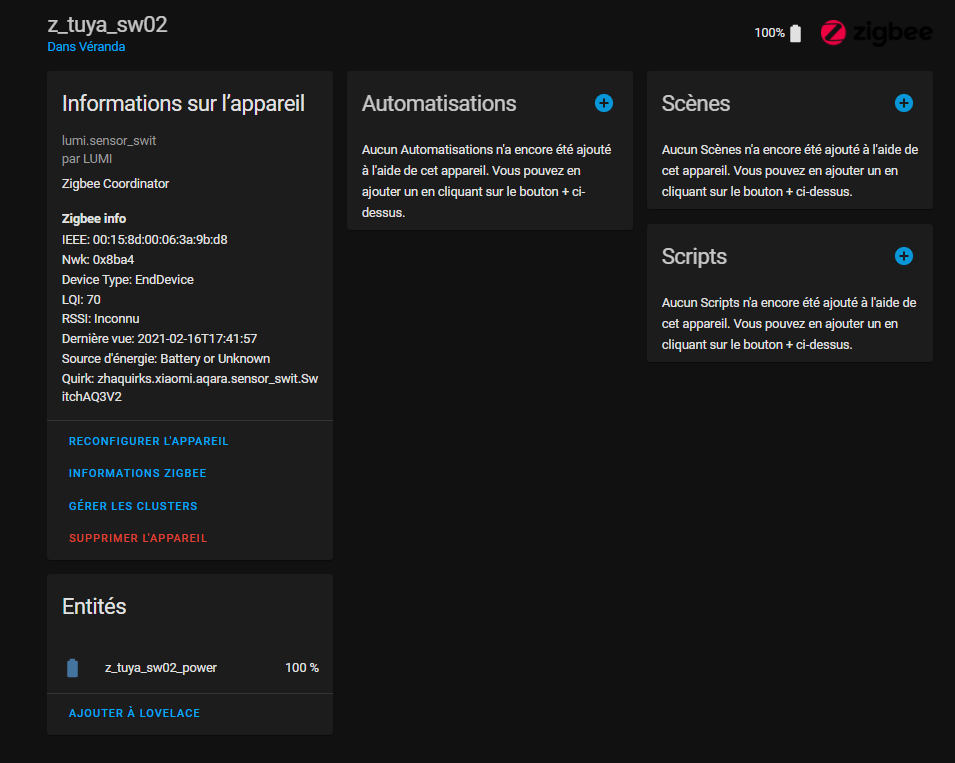Click the z_tuya_sw02_power battery entity icon
955x763 pixels.
pyautogui.click(x=72, y=667)
